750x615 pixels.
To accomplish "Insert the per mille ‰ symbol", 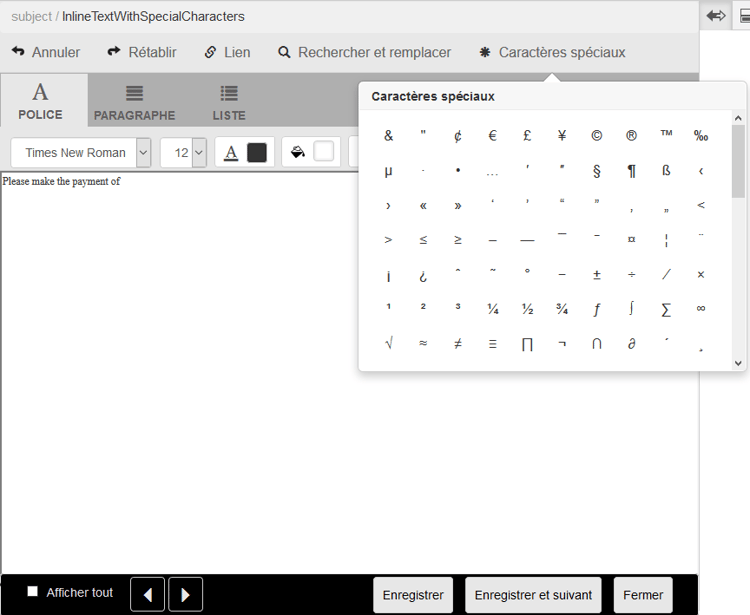I will pos(701,136).
